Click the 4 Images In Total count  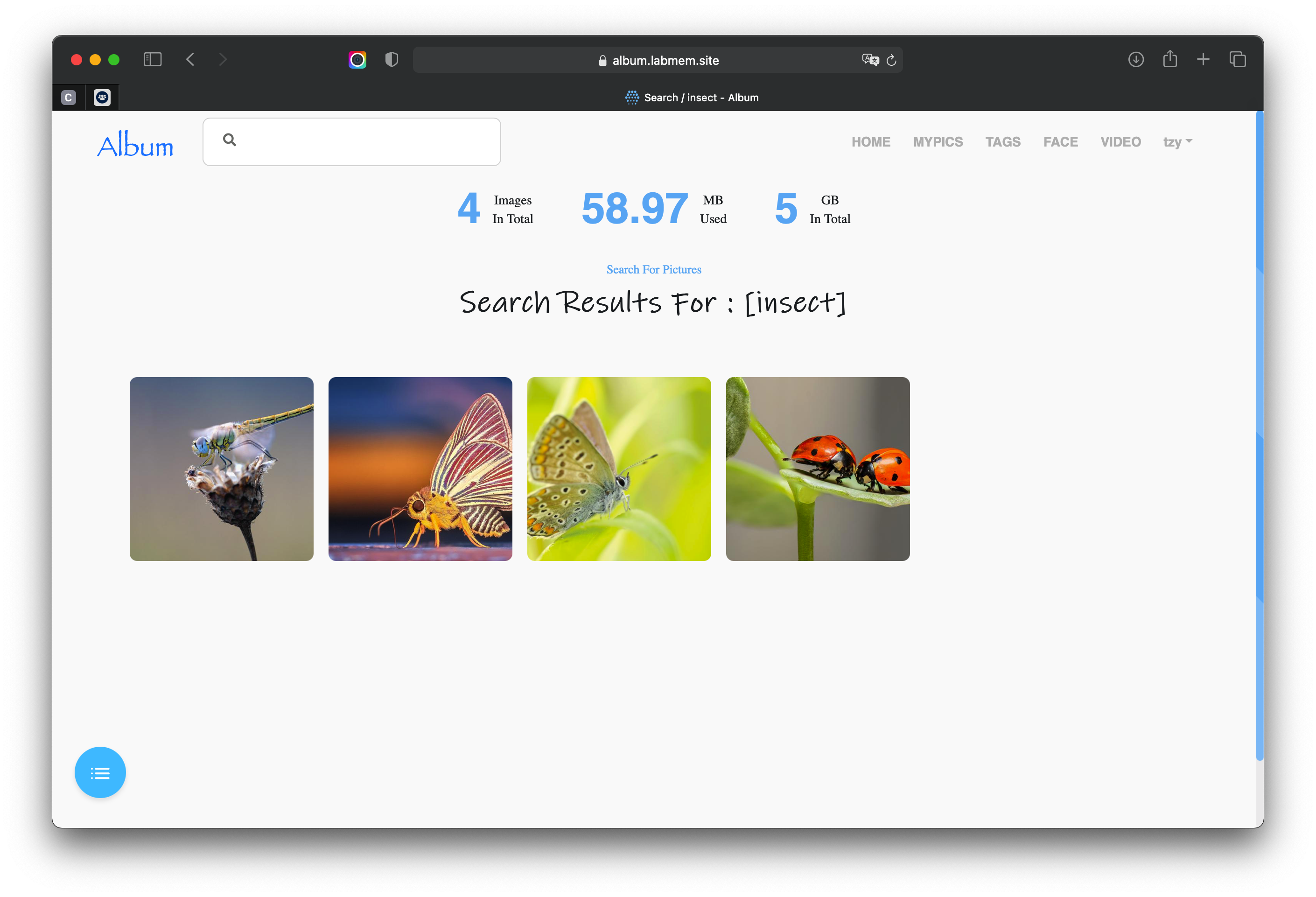coord(496,209)
